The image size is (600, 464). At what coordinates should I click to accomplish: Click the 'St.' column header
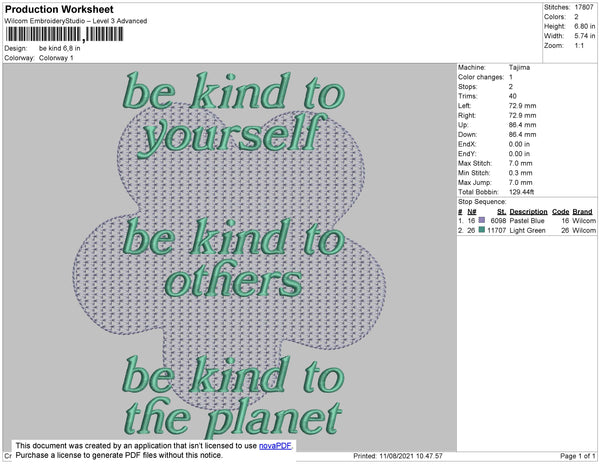[x=502, y=212]
